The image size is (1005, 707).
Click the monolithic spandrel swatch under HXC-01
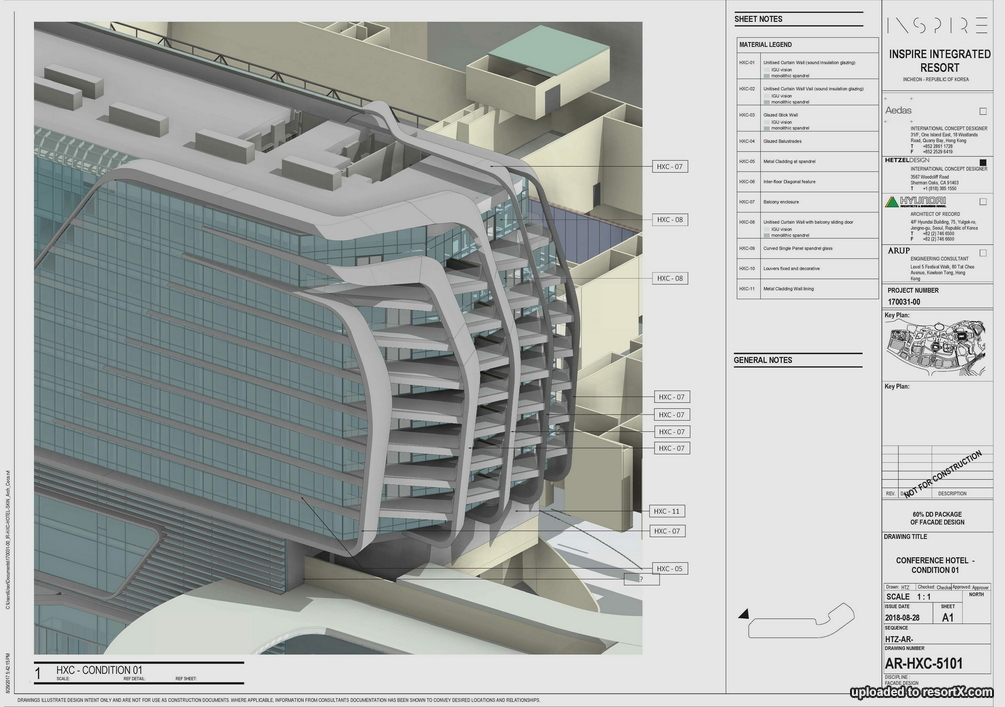coord(767,76)
